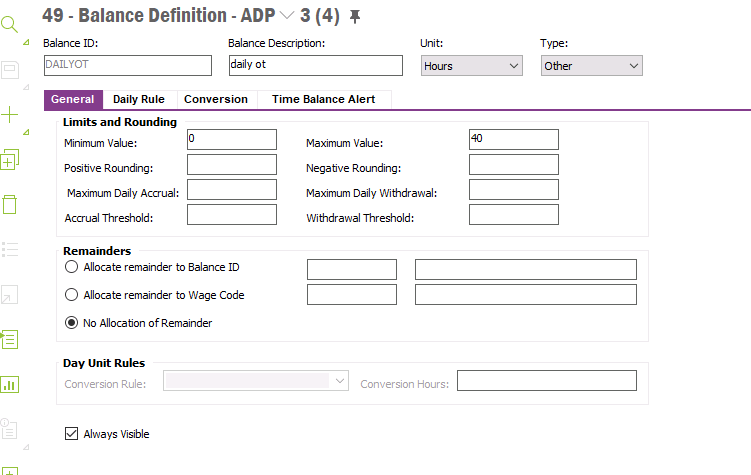
Task: Switch to the Daily Rule tab
Action: pos(139,100)
